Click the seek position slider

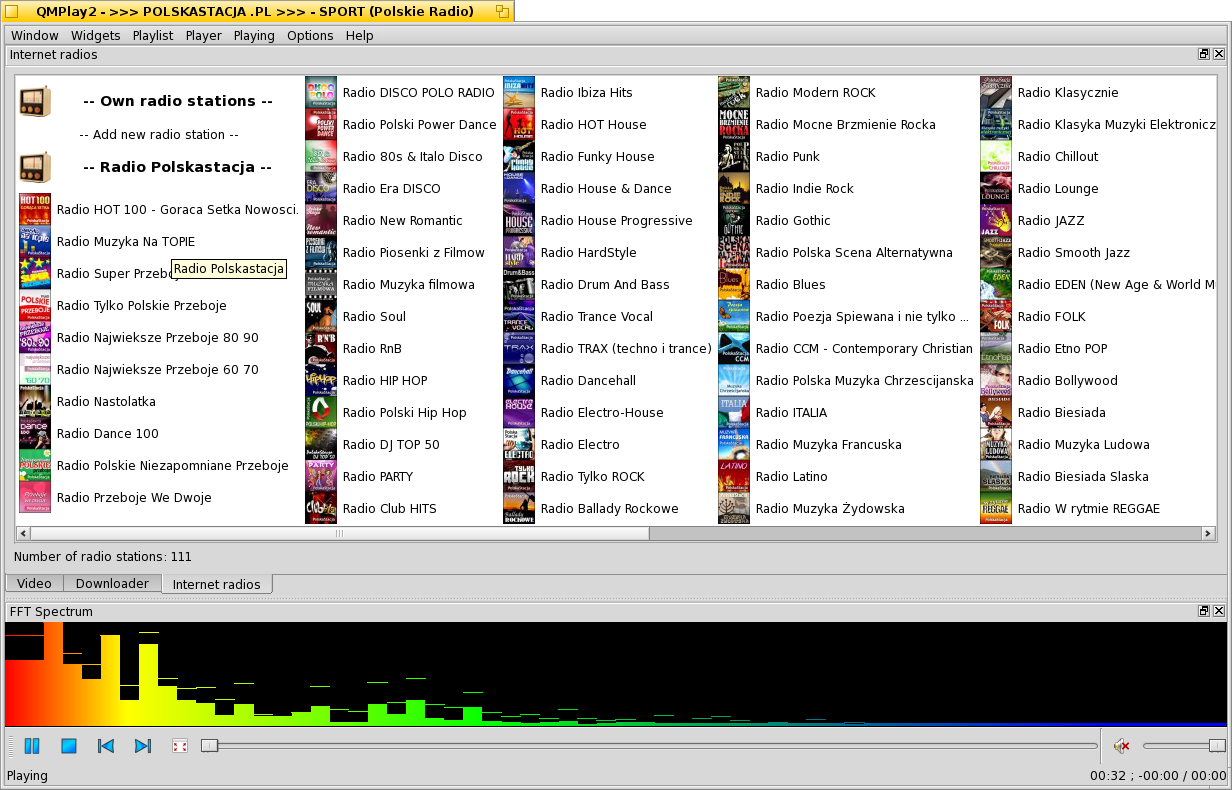pyautogui.click(x=648, y=745)
